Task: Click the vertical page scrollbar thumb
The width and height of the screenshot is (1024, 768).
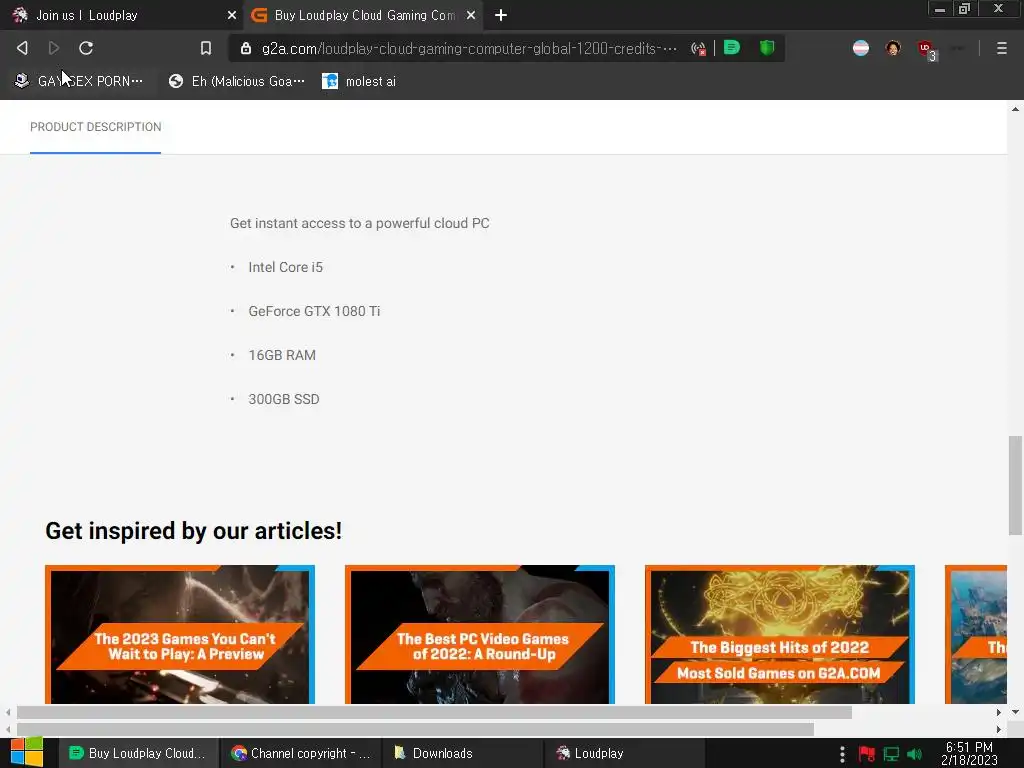Action: coord(1015,485)
